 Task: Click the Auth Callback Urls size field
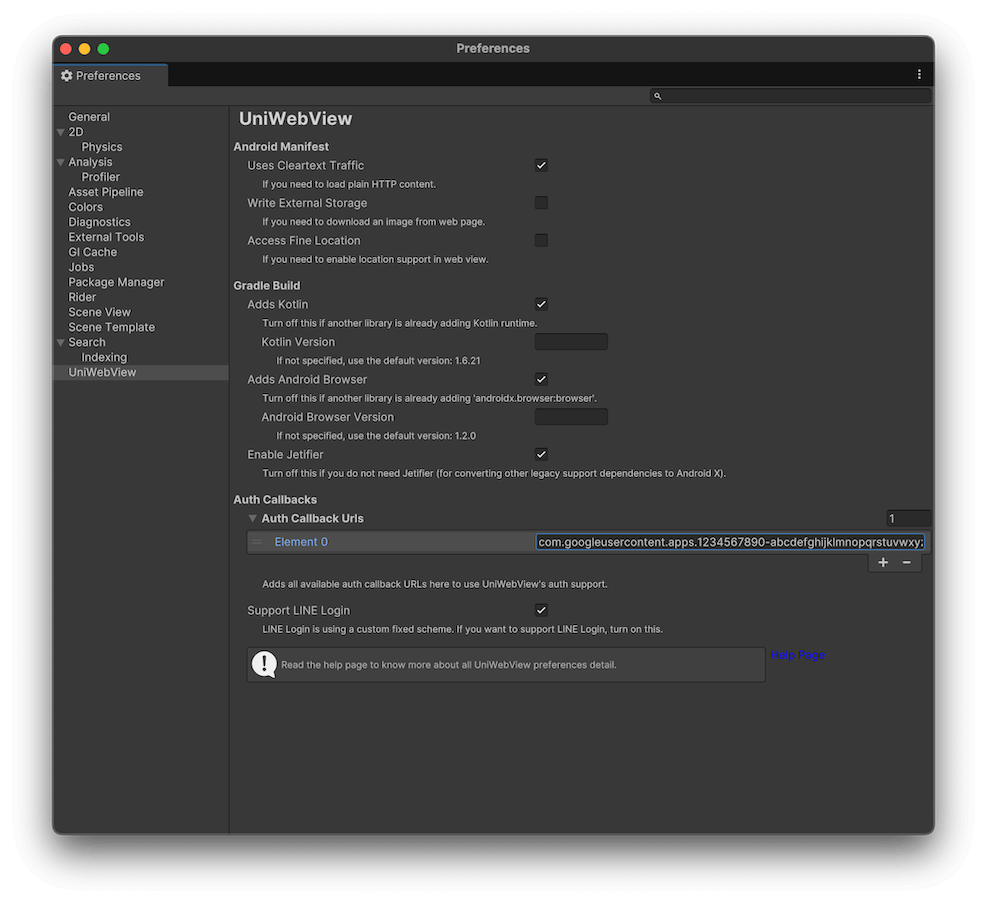[x=908, y=519]
